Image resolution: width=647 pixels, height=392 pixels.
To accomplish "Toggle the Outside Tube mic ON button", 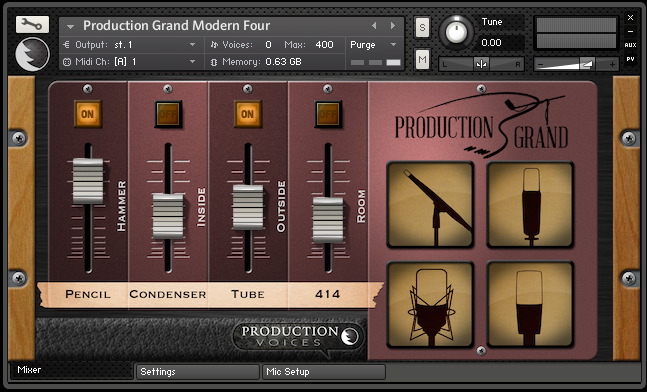I will point(248,114).
